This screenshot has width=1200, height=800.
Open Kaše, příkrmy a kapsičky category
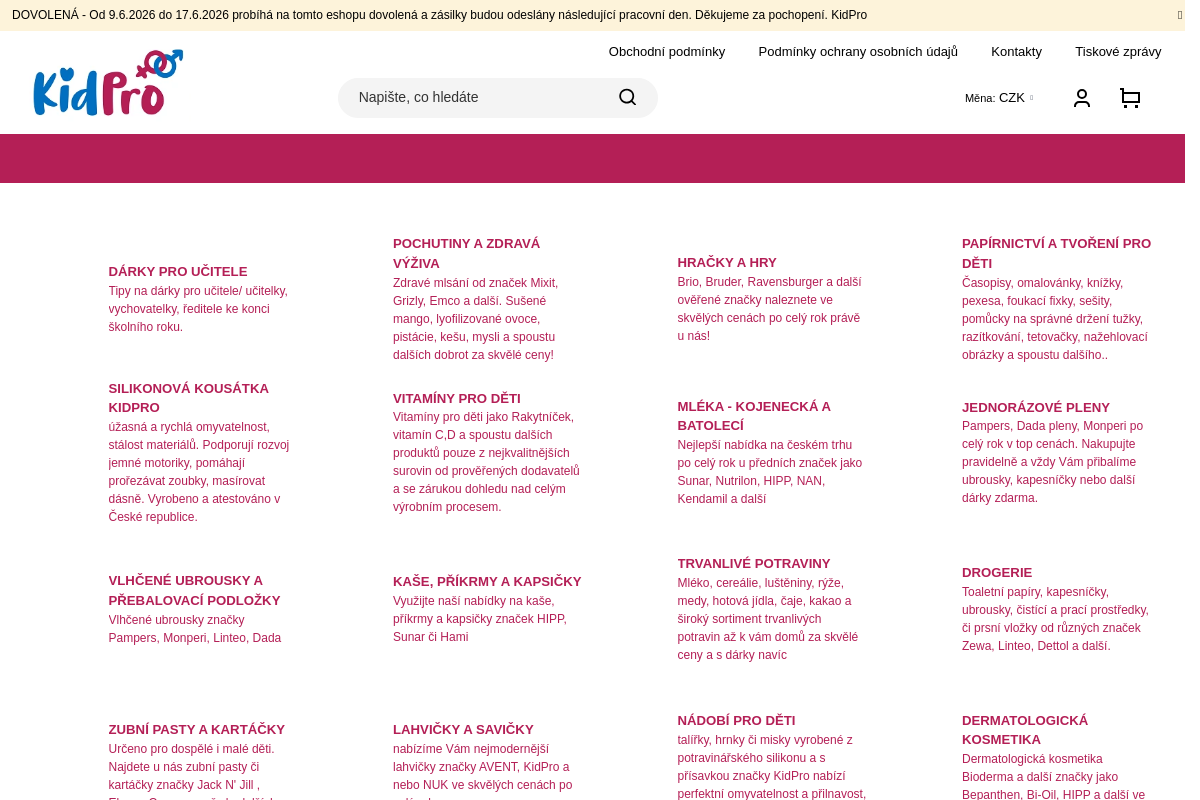(x=487, y=581)
